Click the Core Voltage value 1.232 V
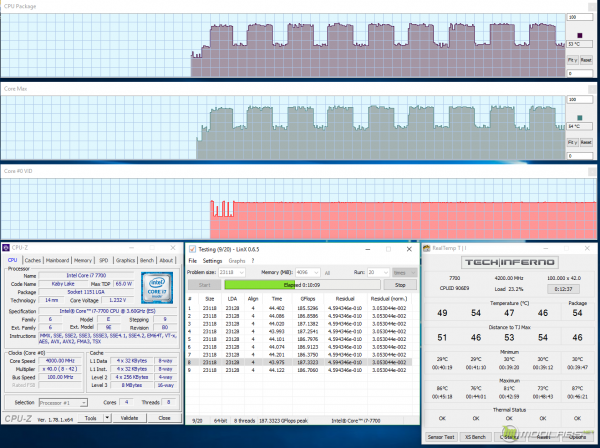 pos(117,300)
